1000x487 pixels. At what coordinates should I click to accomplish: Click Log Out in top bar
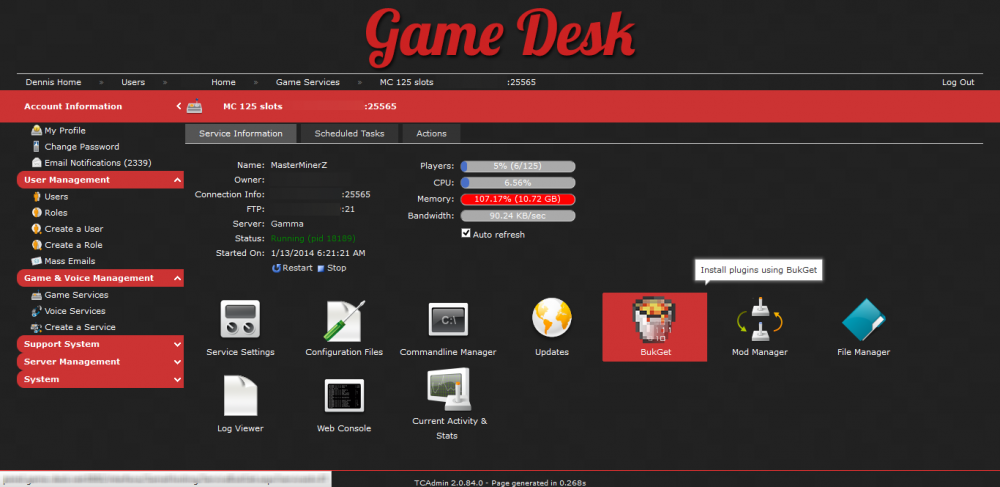pyautogui.click(x=957, y=82)
